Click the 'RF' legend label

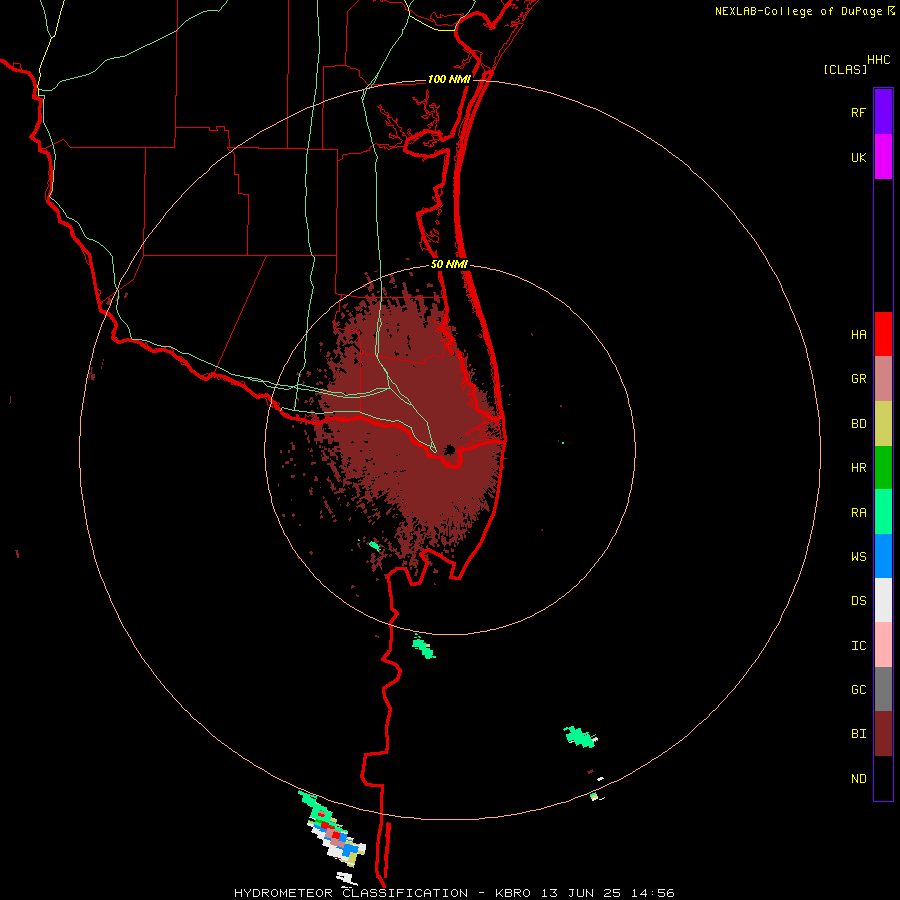point(858,113)
